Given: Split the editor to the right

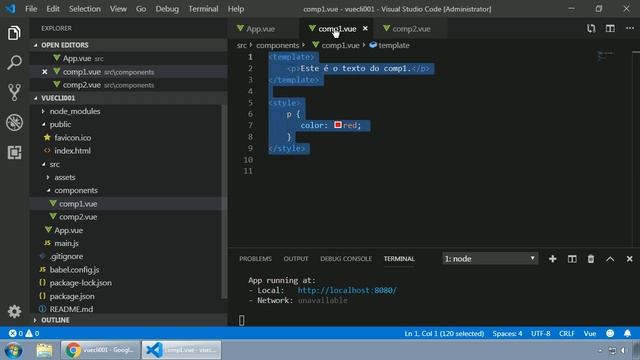Looking at the screenshot, I should click(x=610, y=29).
